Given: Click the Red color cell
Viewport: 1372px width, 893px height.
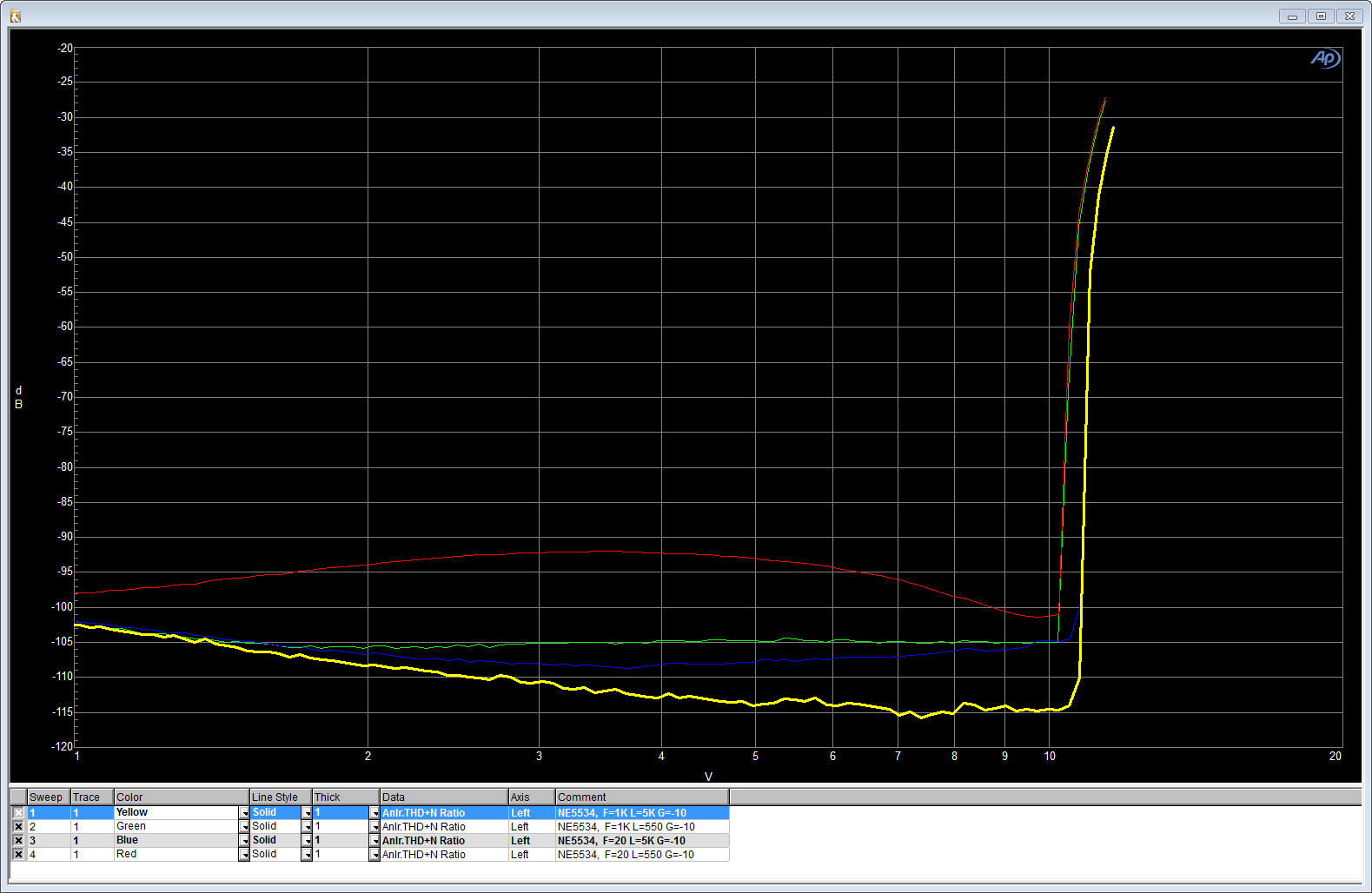Looking at the screenshot, I should (x=176, y=855).
